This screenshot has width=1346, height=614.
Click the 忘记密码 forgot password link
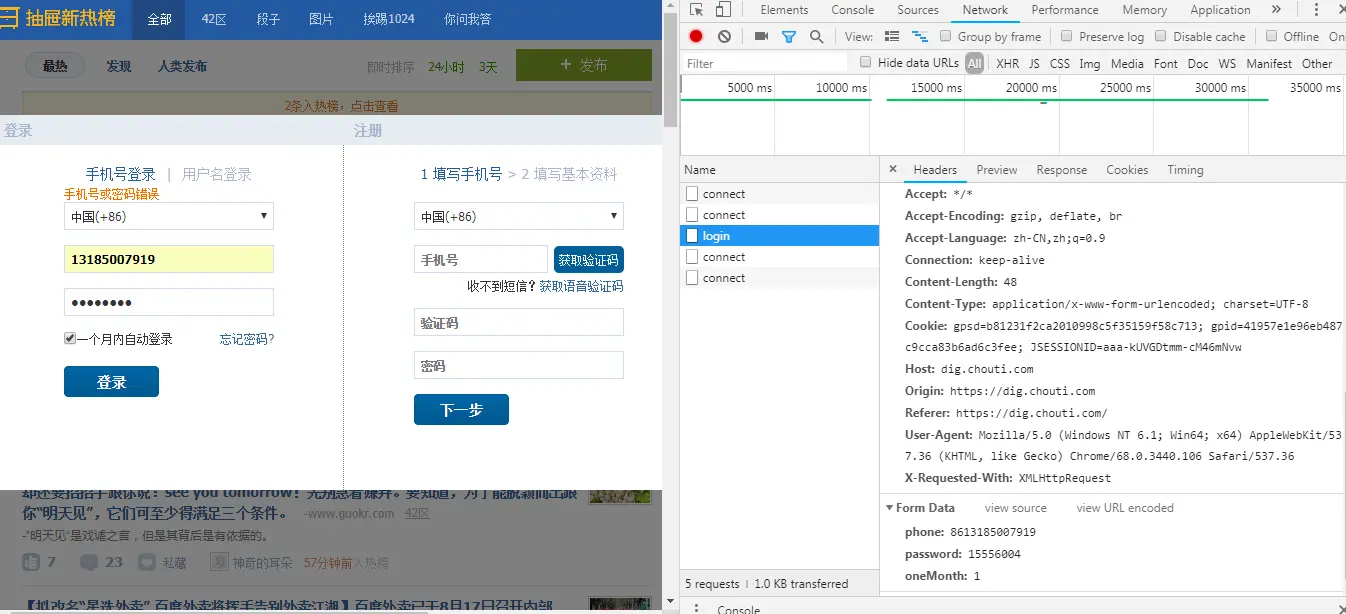click(247, 339)
